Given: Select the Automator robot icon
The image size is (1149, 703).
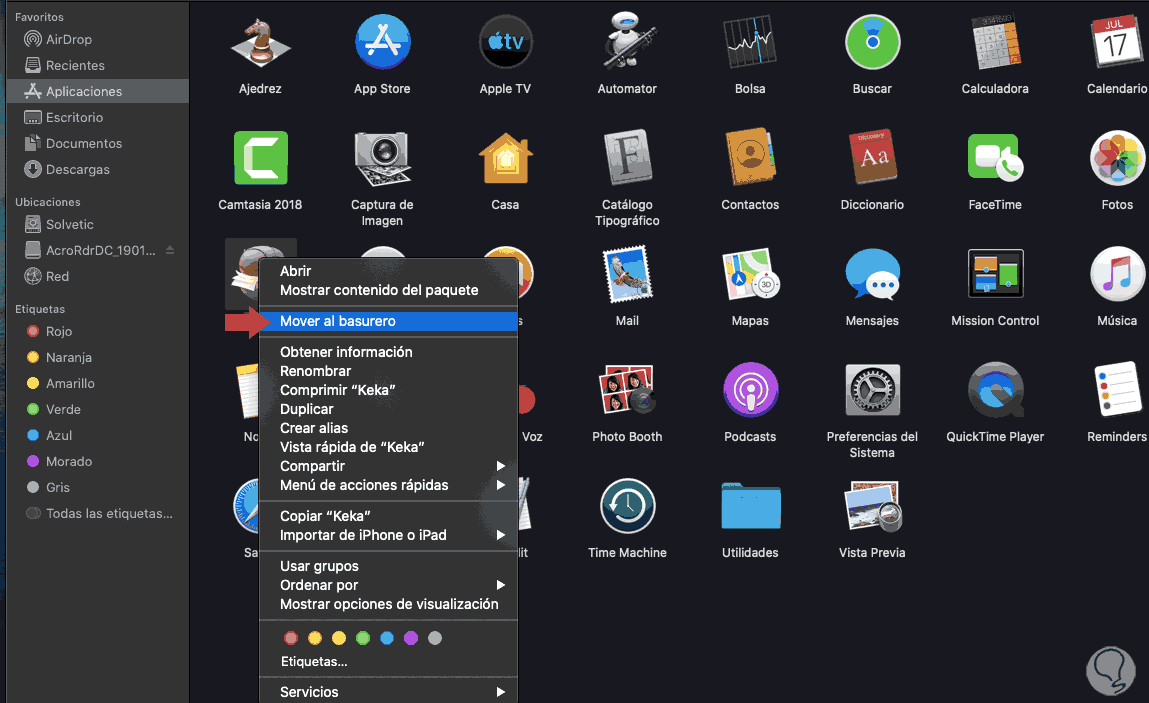Looking at the screenshot, I should pos(627,42).
